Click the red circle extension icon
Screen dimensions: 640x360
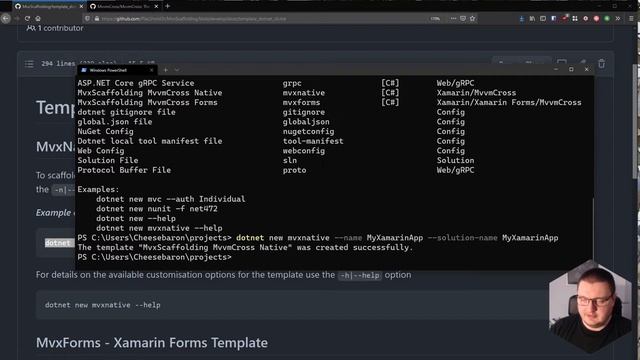pos(596,19)
